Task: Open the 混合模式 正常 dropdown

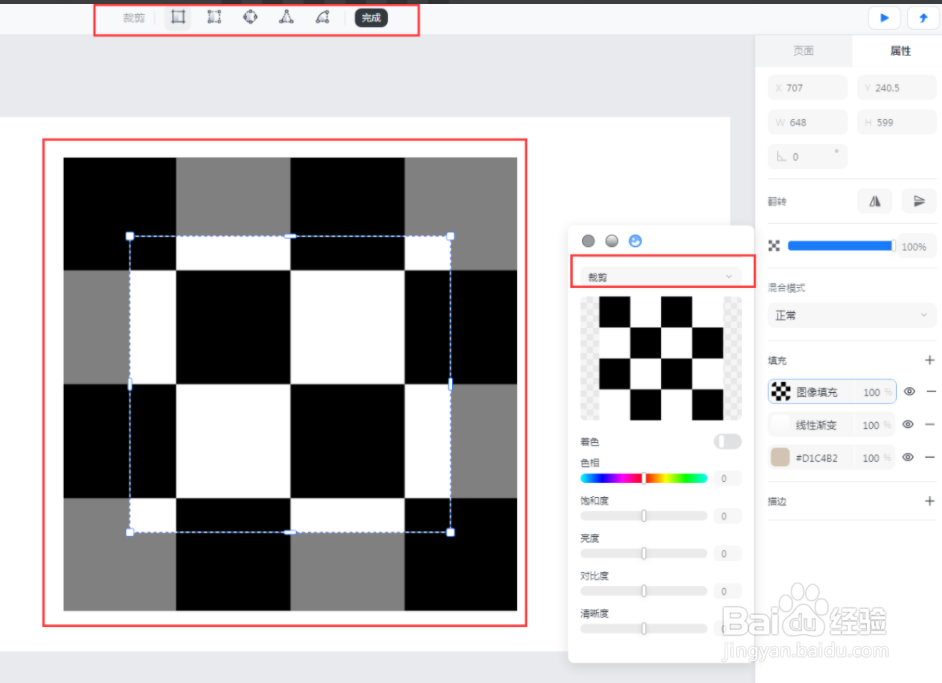Action: click(851, 315)
